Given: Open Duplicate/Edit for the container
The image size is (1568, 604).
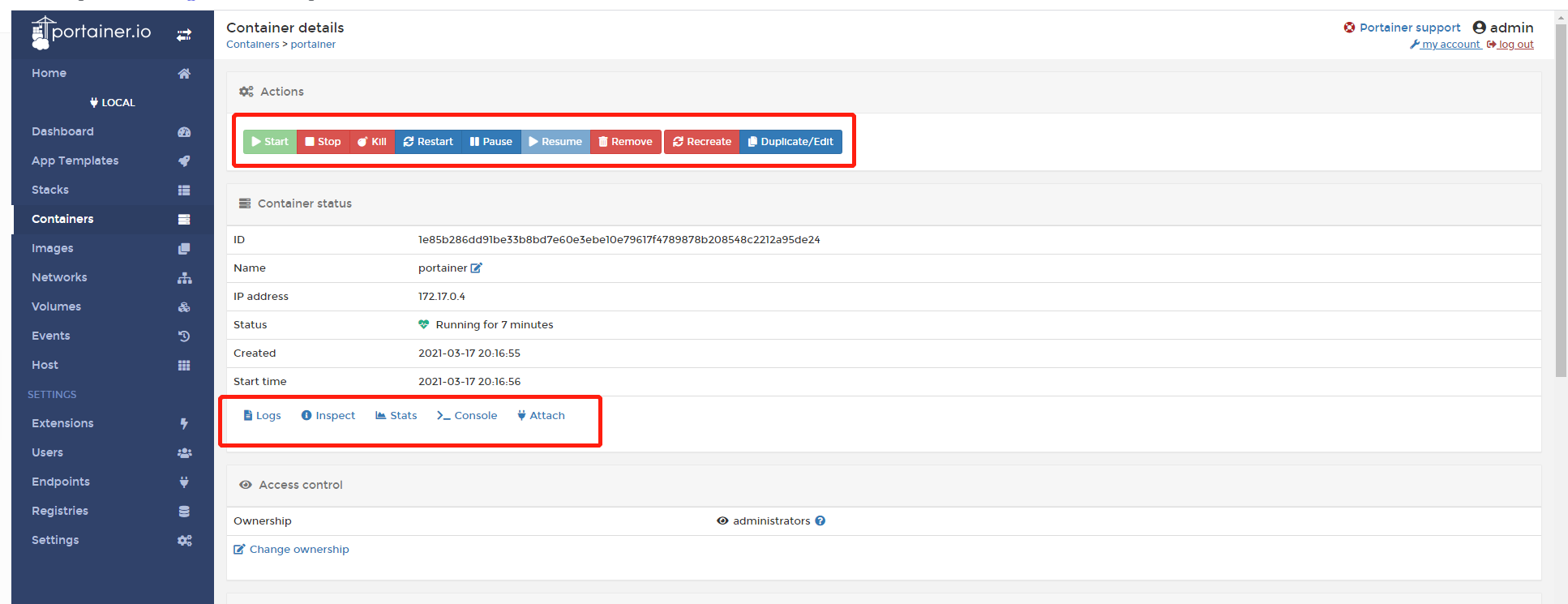Looking at the screenshot, I should pos(790,141).
